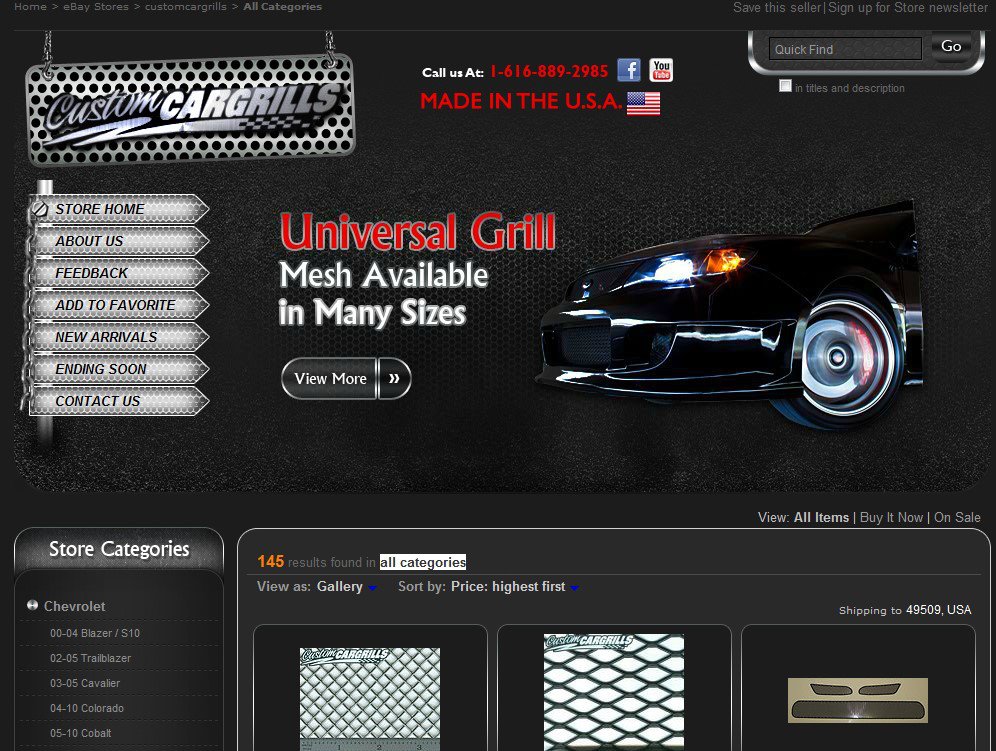Enable search in titles and description

pos(785,86)
